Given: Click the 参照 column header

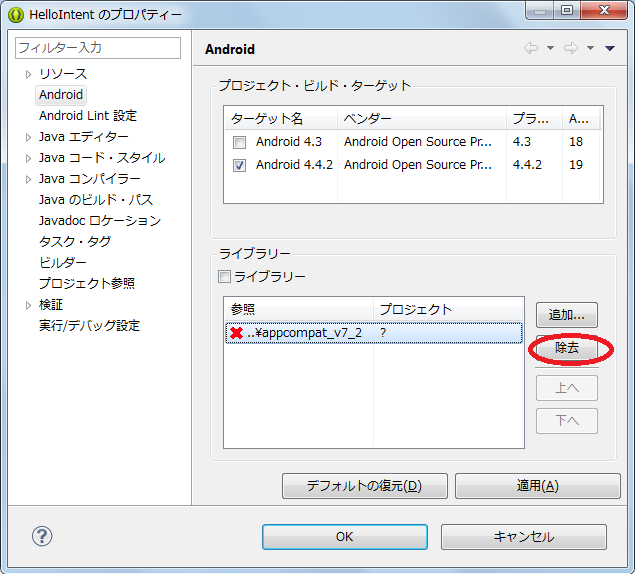Looking at the screenshot, I should point(299,310).
